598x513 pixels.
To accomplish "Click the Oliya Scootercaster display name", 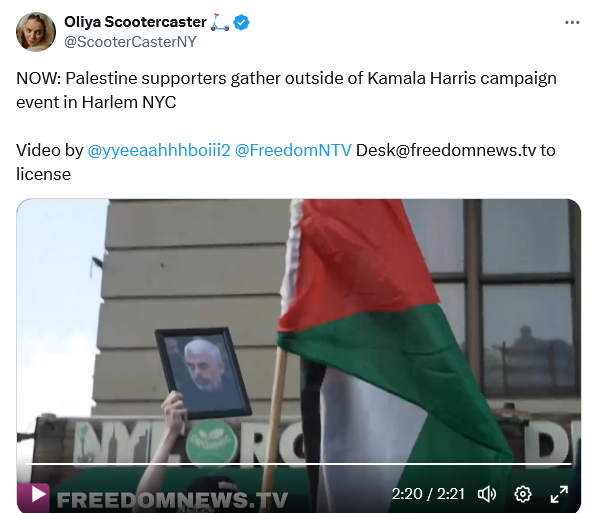I will pyautogui.click(x=135, y=22).
